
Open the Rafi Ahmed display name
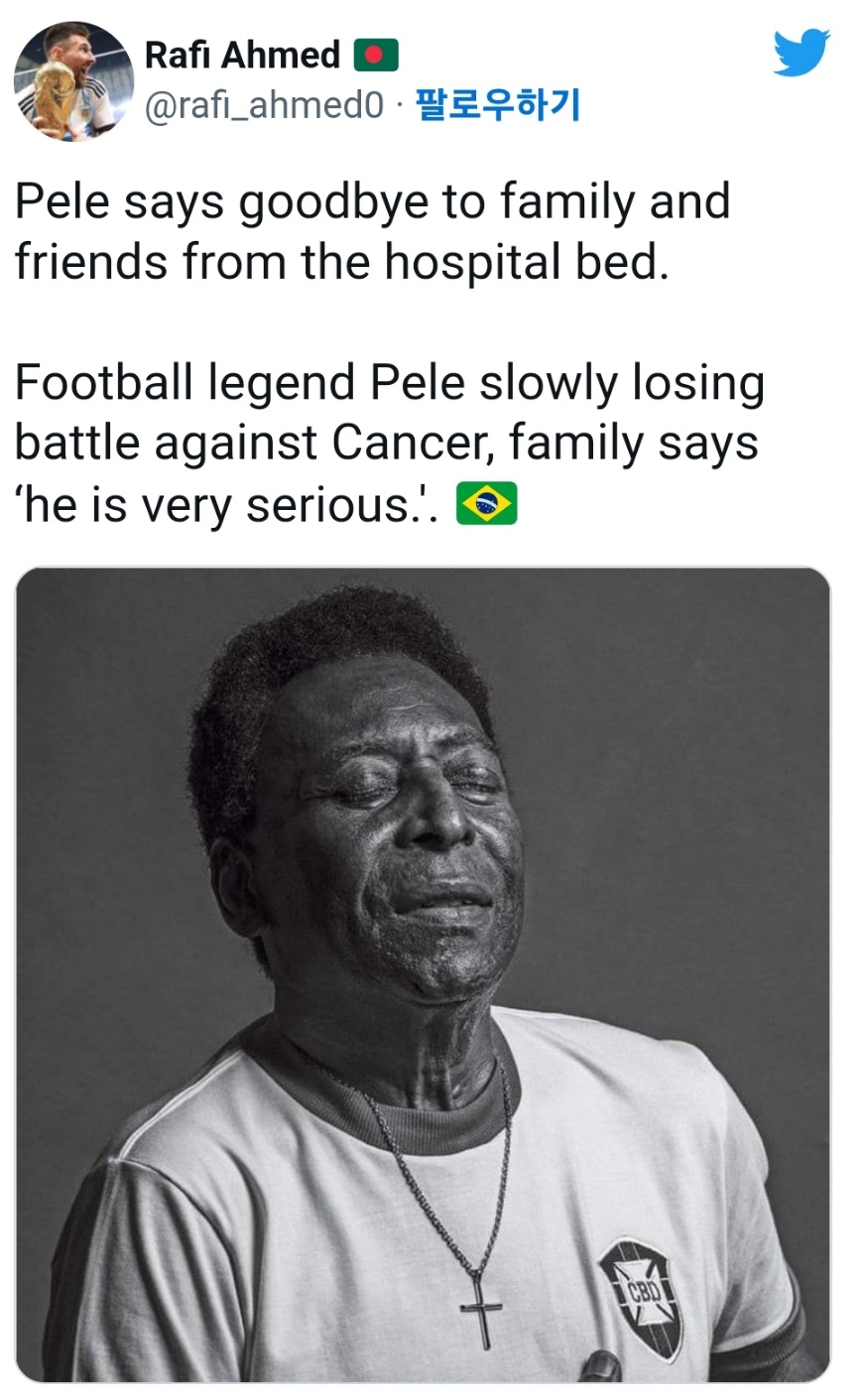(242, 56)
